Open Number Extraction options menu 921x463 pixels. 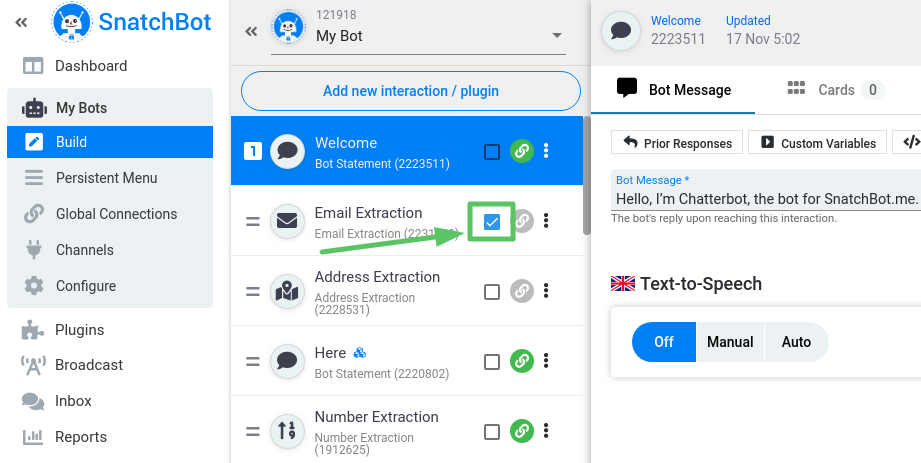(x=546, y=431)
